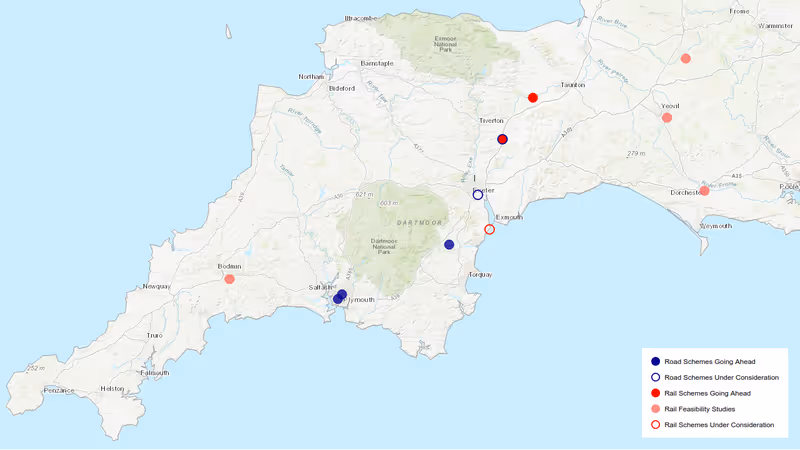Select the hollow red circle below Exmouth
Screen dimensions: 800x450
pyautogui.click(x=489, y=230)
